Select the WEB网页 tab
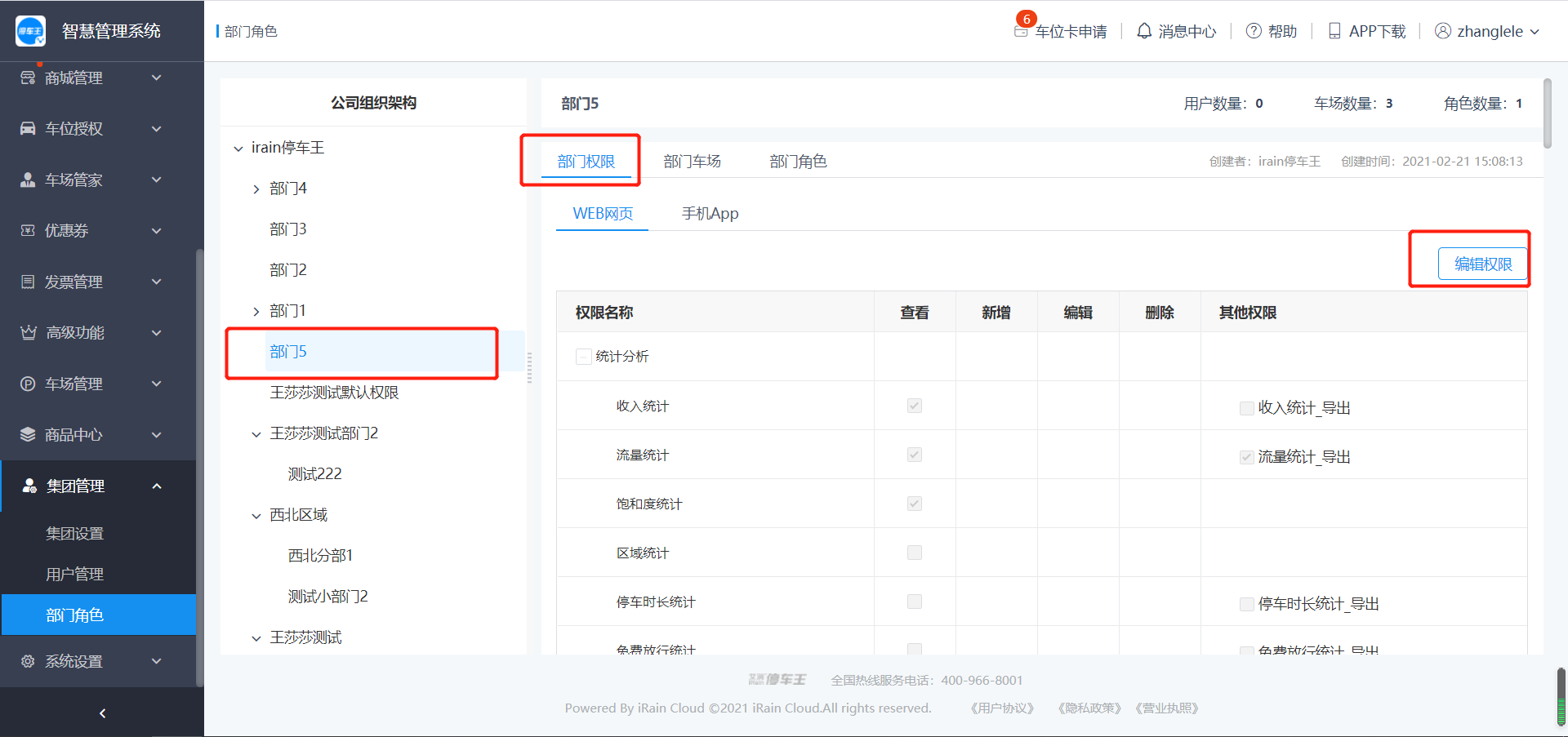 pos(603,214)
